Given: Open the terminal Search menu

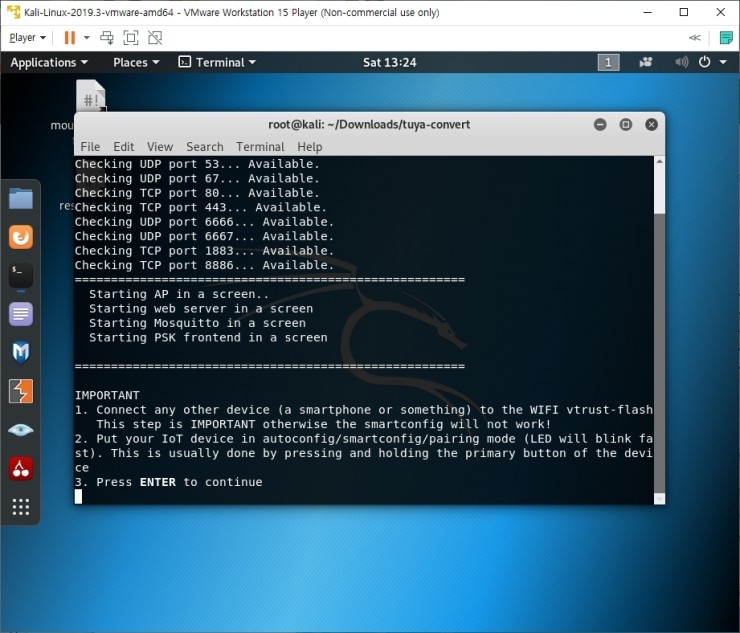Looking at the screenshot, I should pos(205,147).
